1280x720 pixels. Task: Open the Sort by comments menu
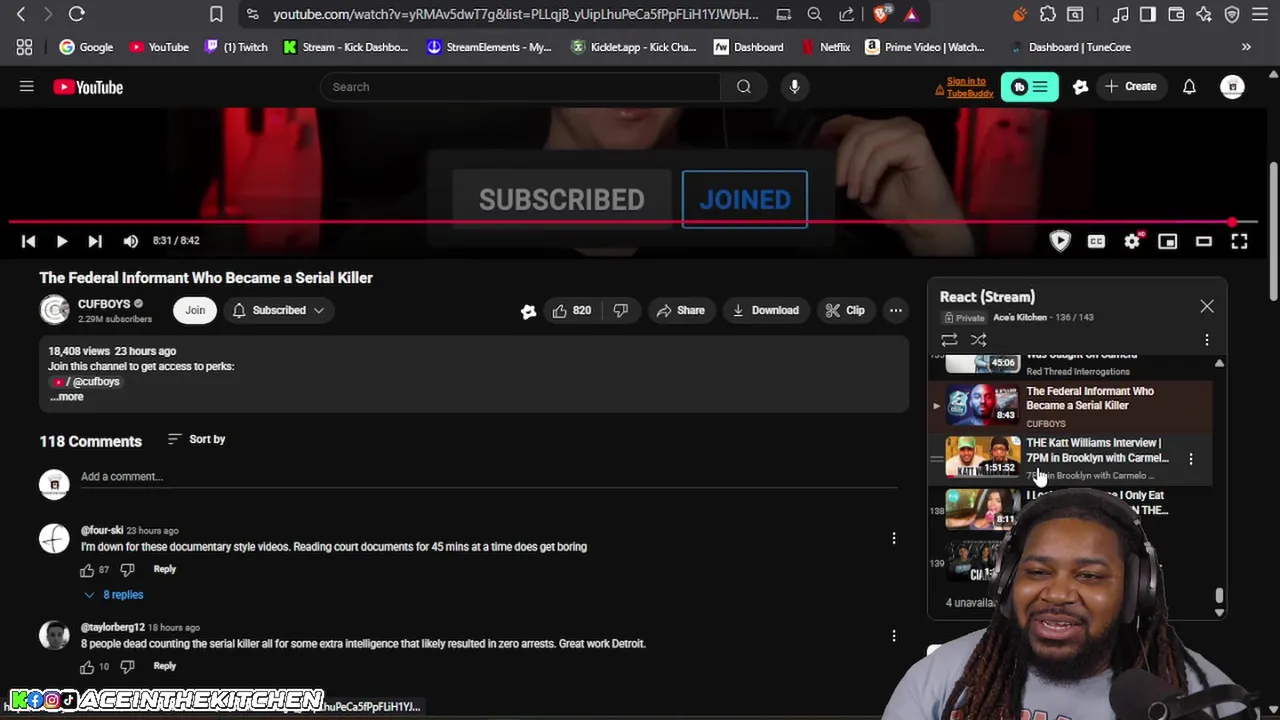click(196, 439)
